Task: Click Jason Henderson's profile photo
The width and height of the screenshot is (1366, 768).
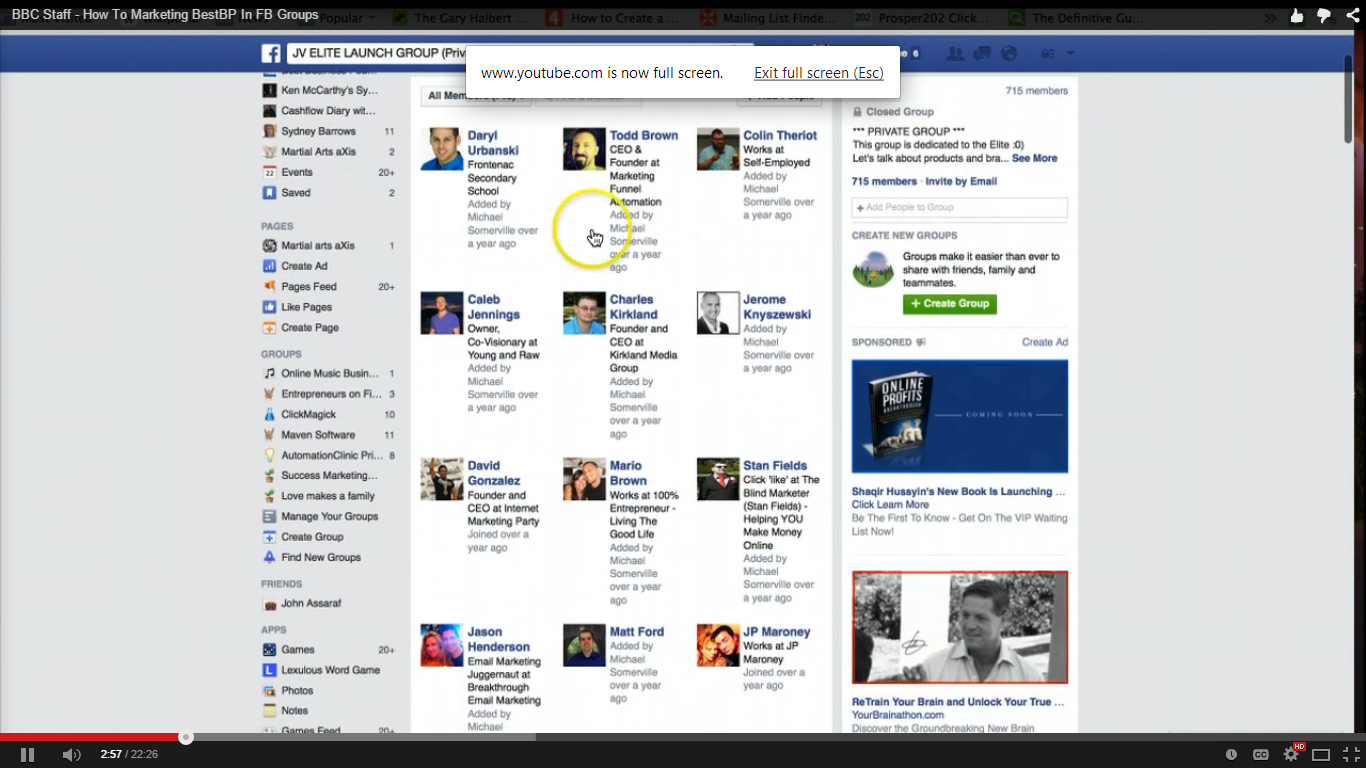Action: 441,645
